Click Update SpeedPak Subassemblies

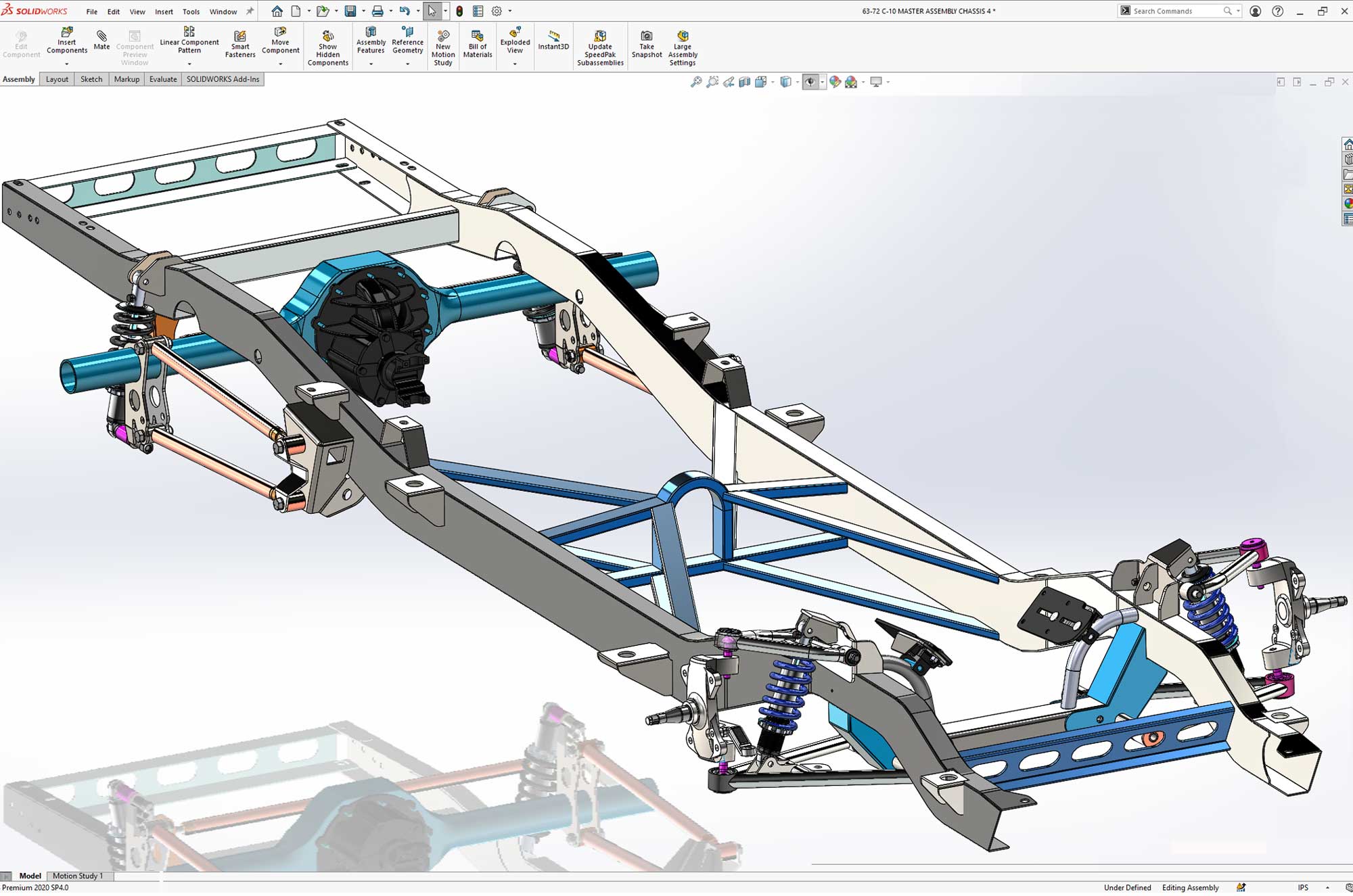tap(600, 48)
